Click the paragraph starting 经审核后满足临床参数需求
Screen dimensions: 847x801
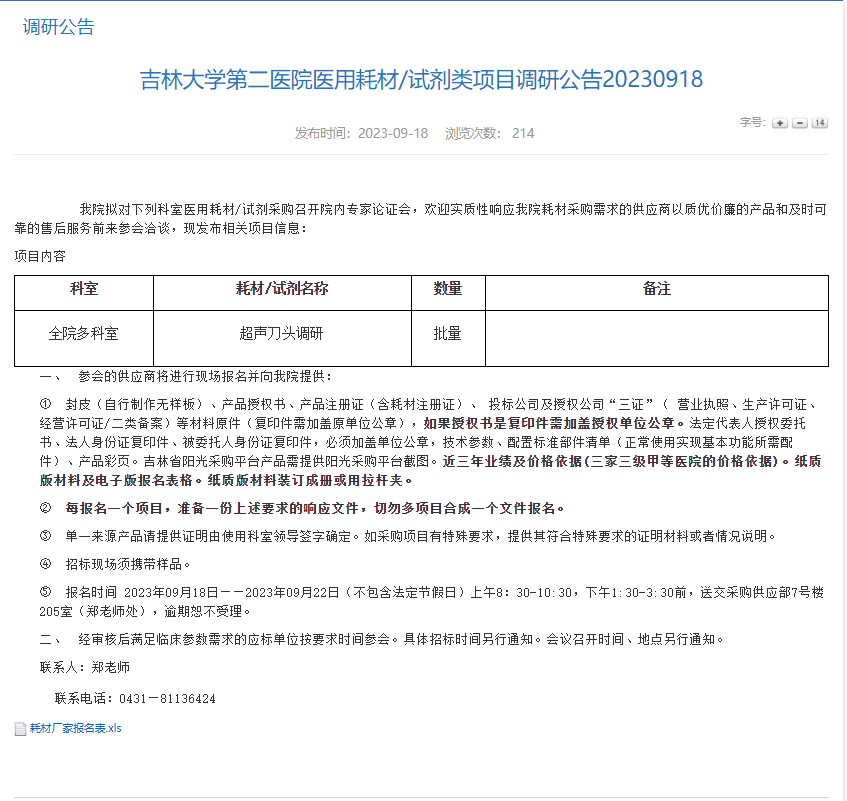click(382, 640)
